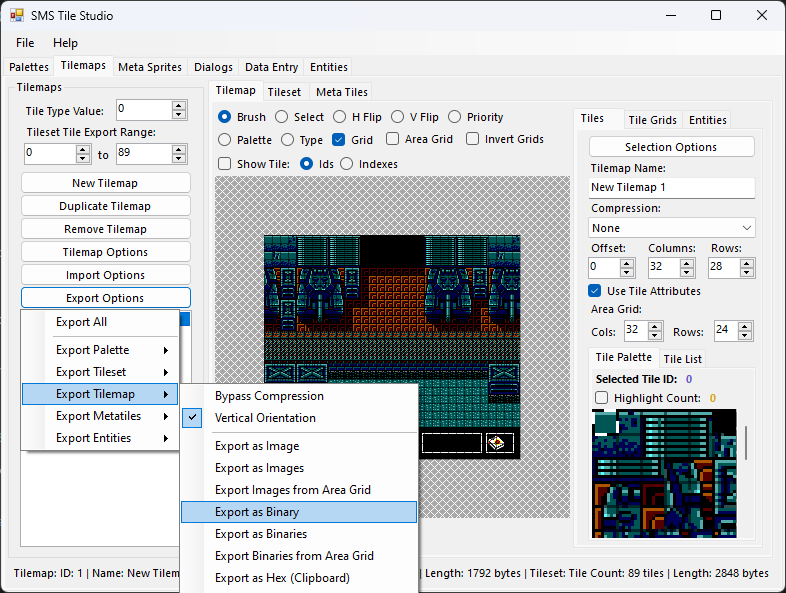Expand the Export Metatiles submenu arrow

pyautogui.click(x=166, y=417)
